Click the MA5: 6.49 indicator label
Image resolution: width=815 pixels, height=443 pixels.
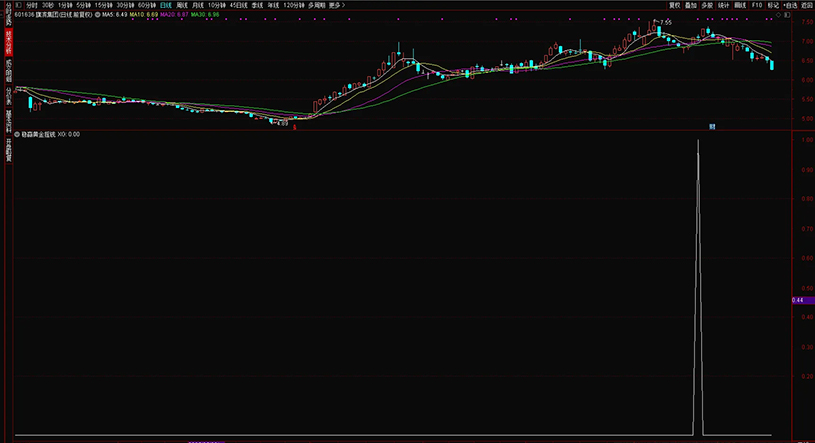click(x=115, y=15)
